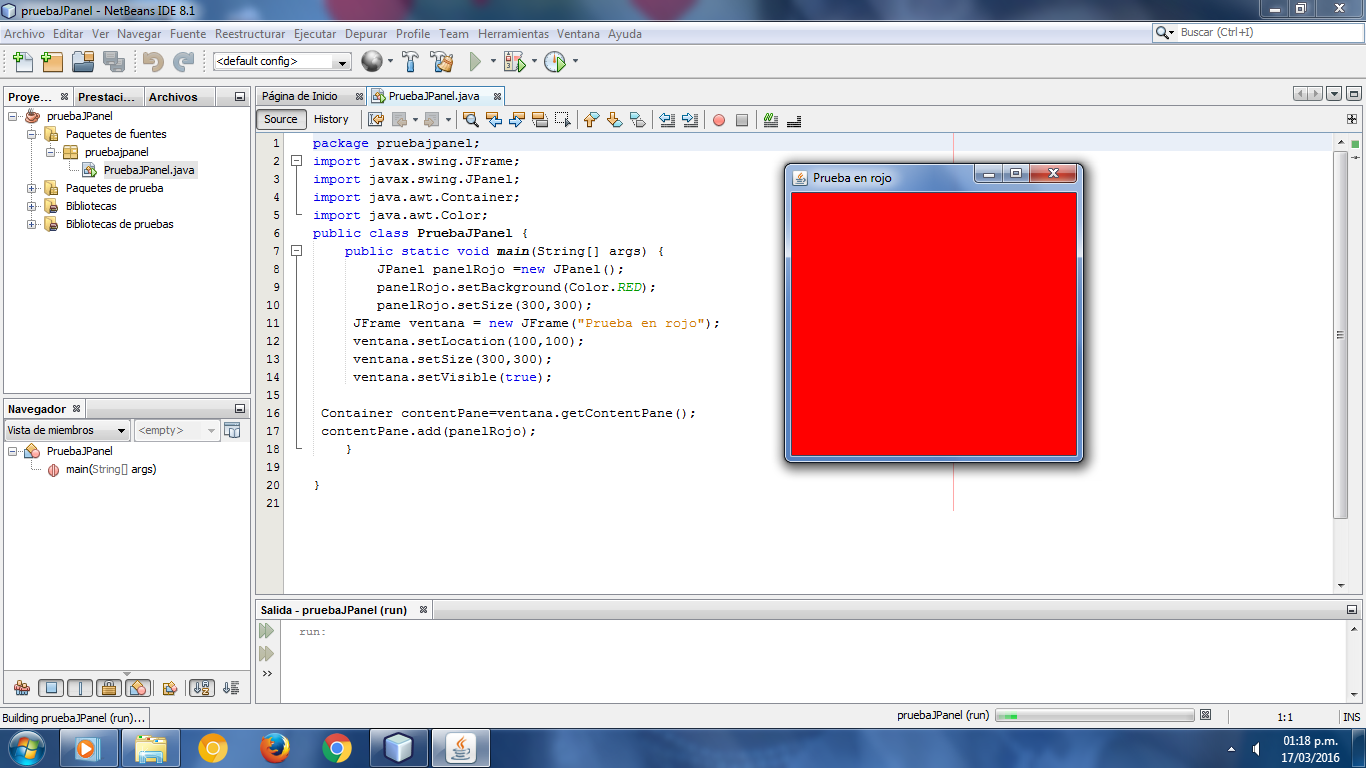Click Find Next Occurrence icon
This screenshot has height=768, width=1366.
pyautogui.click(x=517, y=120)
